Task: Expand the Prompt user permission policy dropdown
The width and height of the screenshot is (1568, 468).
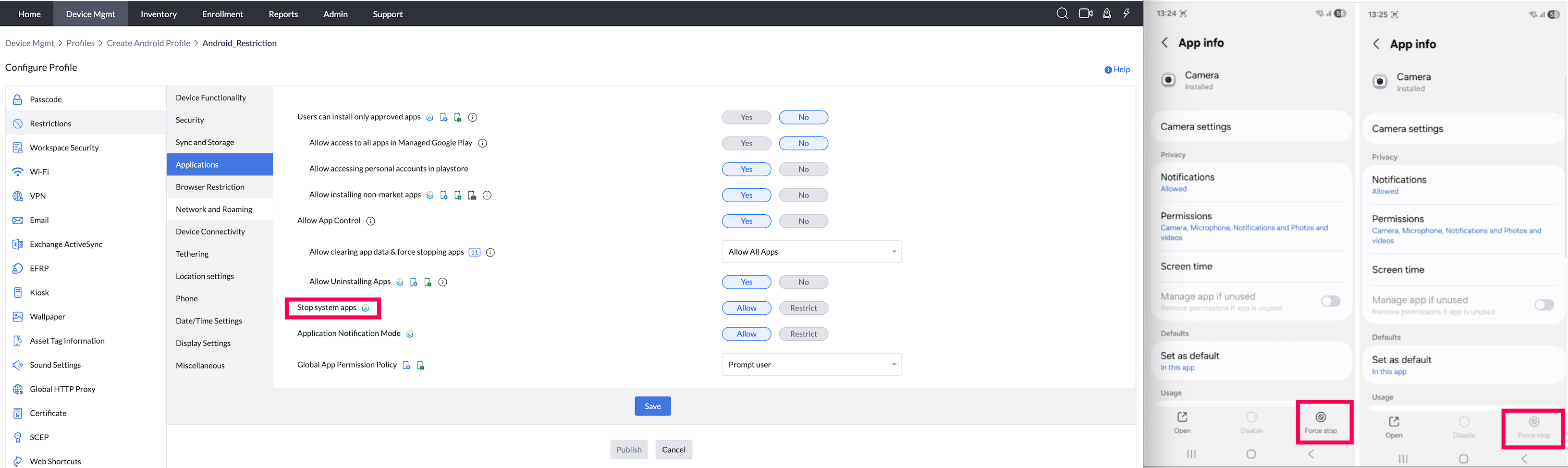Action: (811, 365)
